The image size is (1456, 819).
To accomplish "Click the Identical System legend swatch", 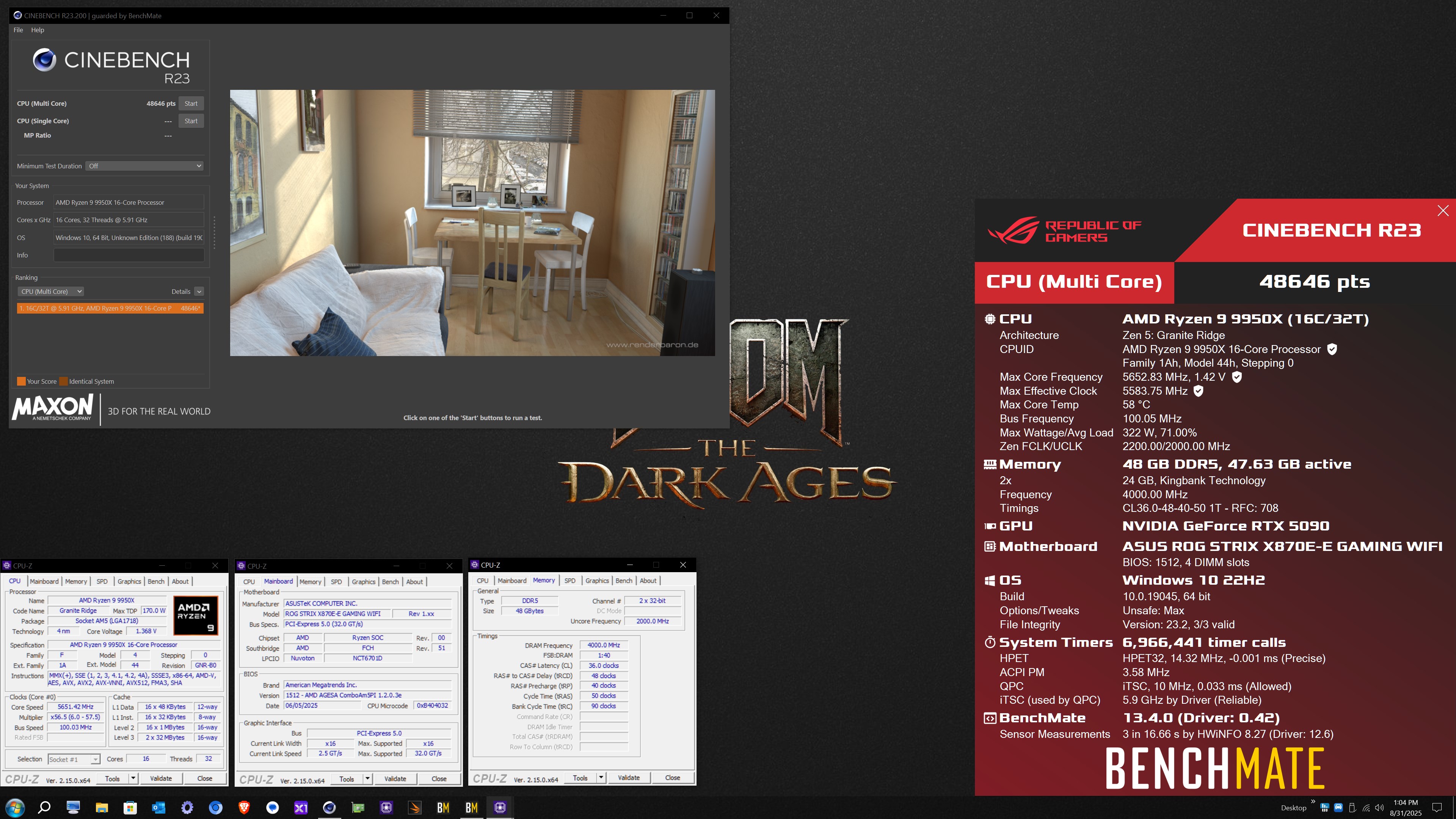I will (x=64, y=381).
